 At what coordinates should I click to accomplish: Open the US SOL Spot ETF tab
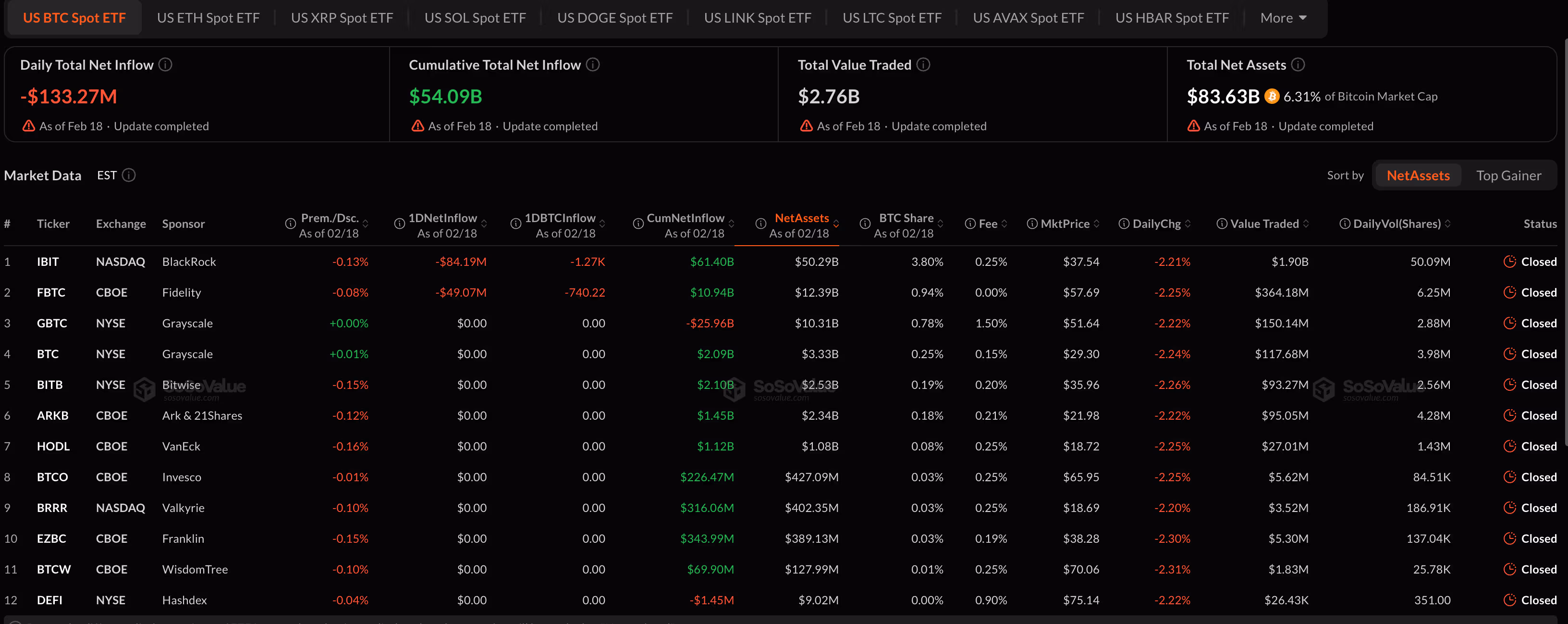475,18
